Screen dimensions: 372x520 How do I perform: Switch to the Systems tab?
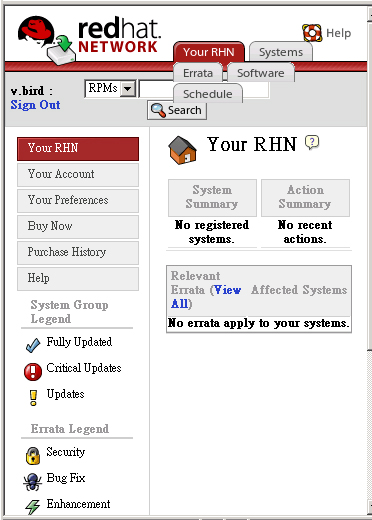point(281,52)
